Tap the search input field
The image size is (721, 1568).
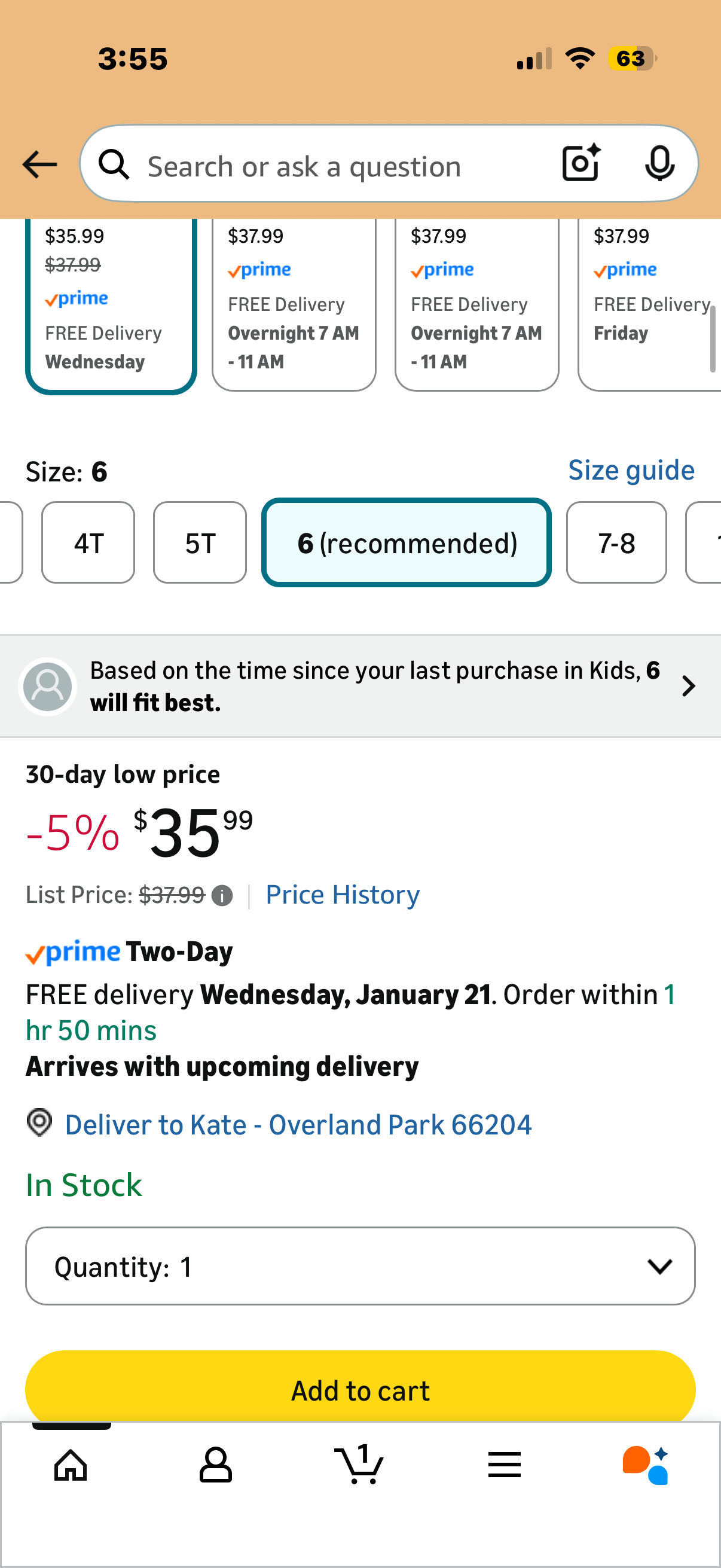pyautogui.click(x=341, y=166)
